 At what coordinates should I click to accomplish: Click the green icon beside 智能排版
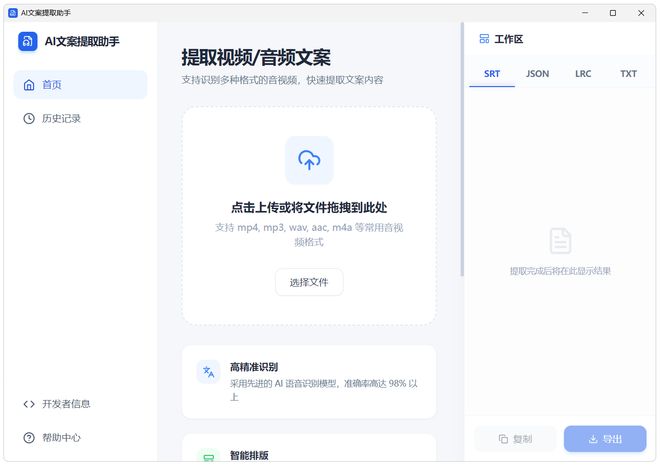[208, 456]
